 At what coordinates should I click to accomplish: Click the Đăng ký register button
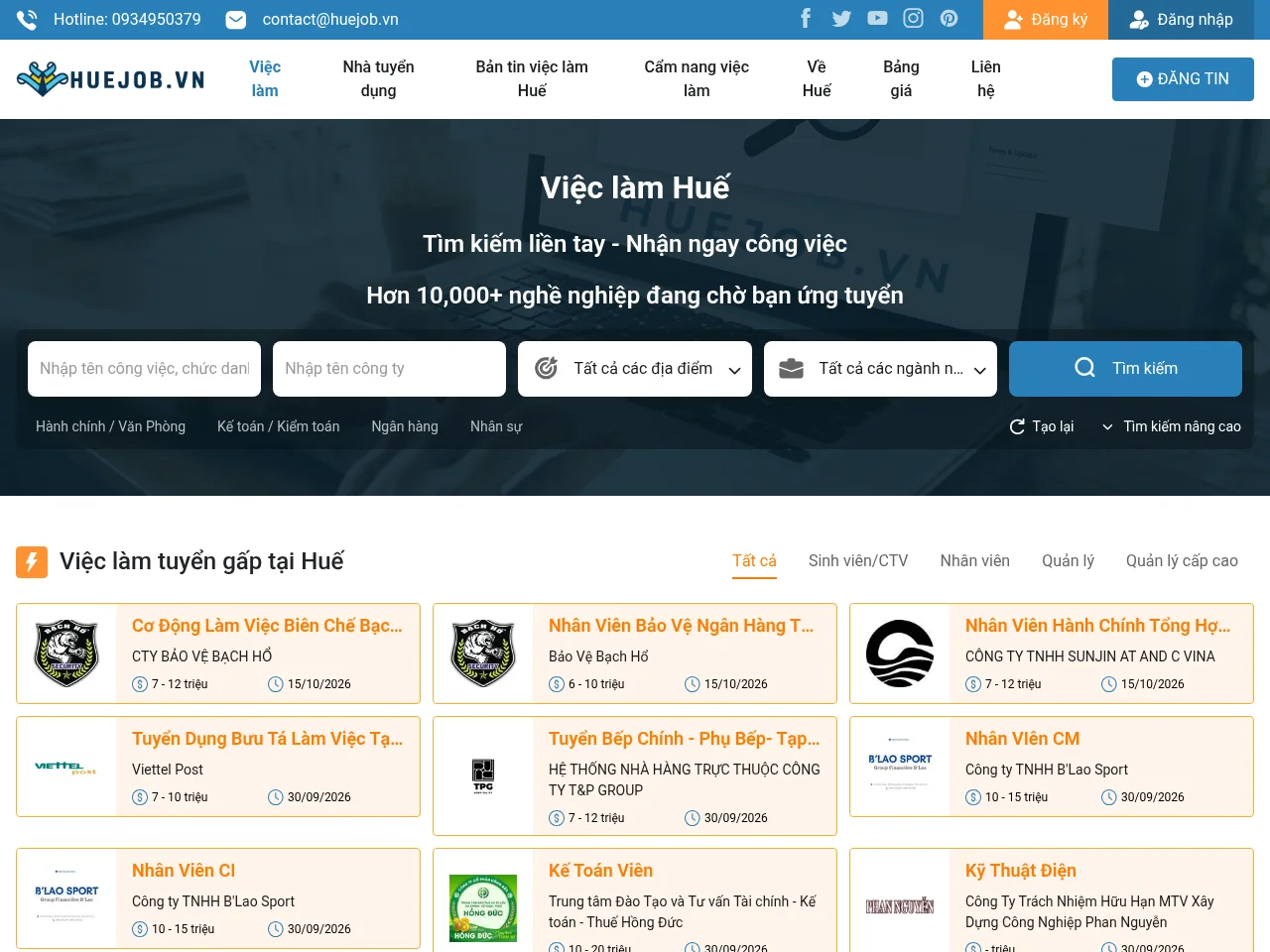coord(1046,20)
